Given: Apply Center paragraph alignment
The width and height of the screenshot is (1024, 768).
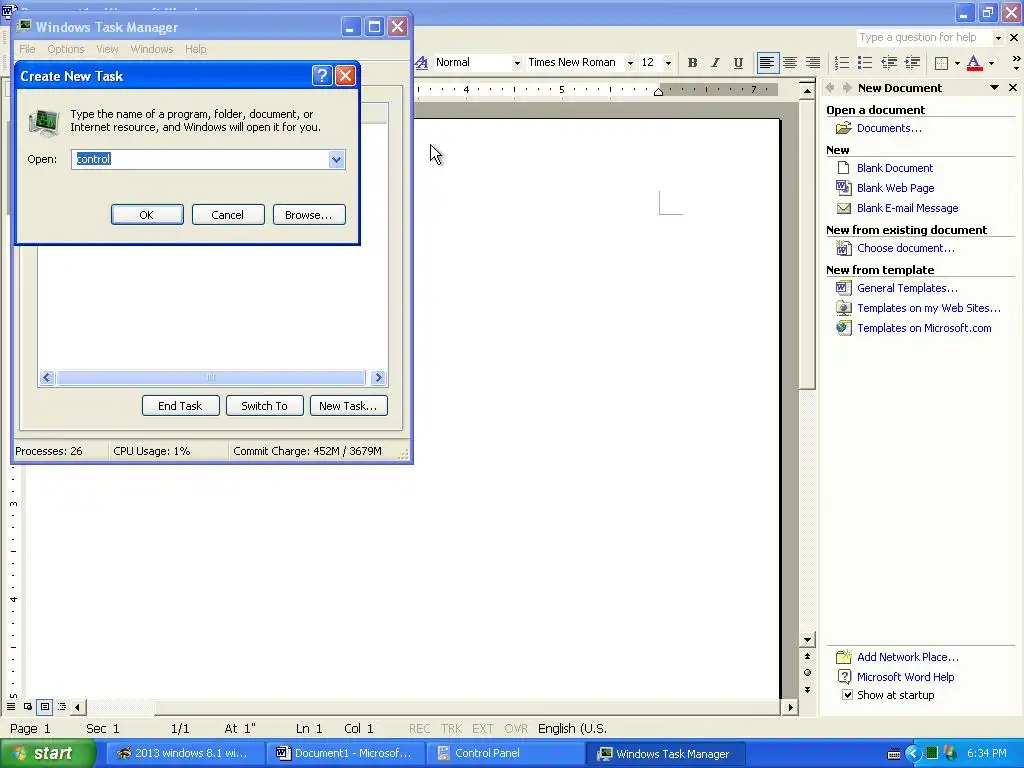Looking at the screenshot, I should [x=790, y=63].
